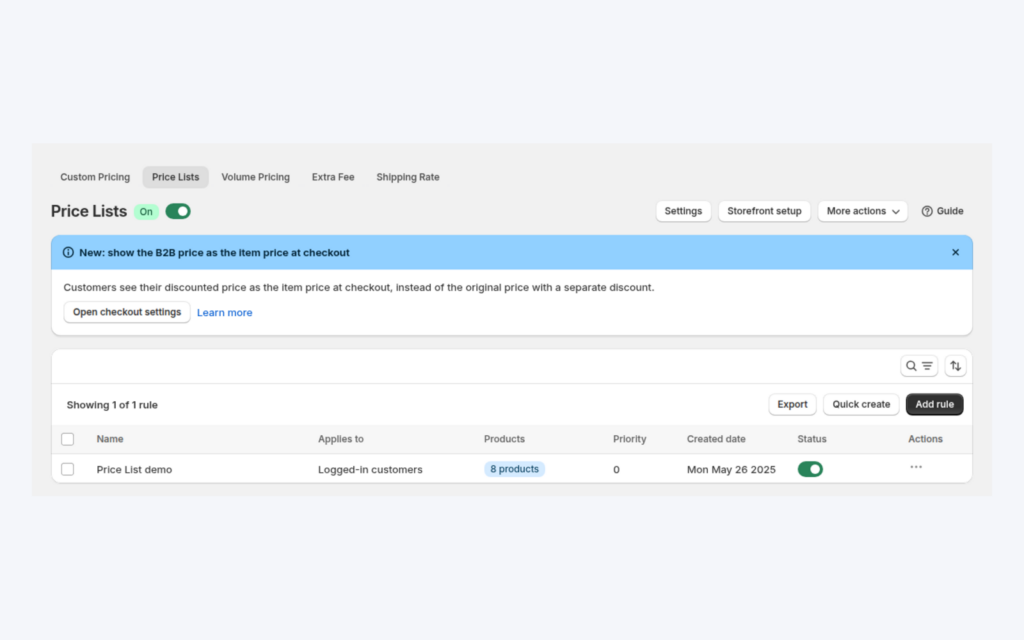
Task: Click the Products column header
Action: tap(504, 439)
